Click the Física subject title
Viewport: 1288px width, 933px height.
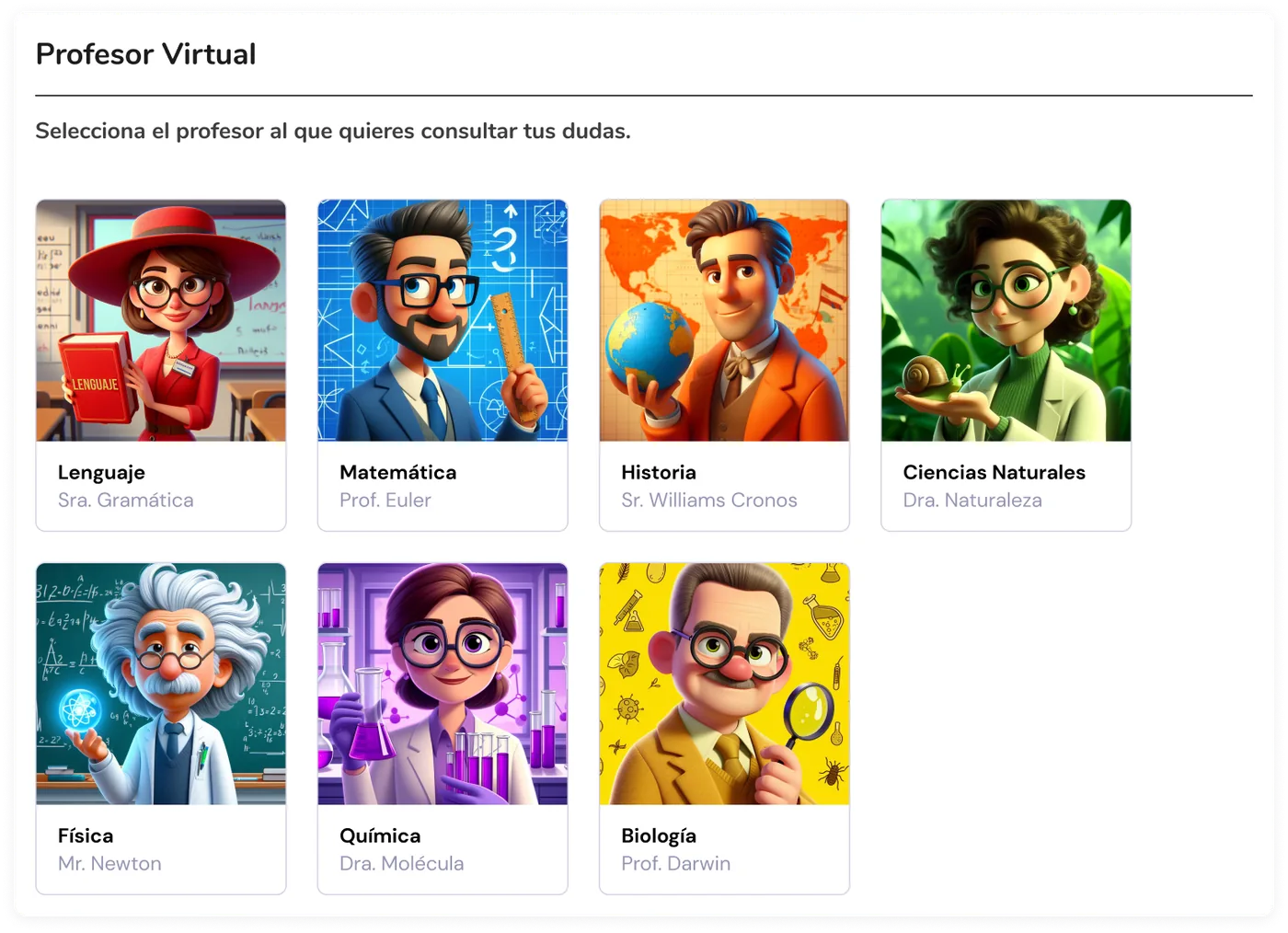tap(86, 835)
